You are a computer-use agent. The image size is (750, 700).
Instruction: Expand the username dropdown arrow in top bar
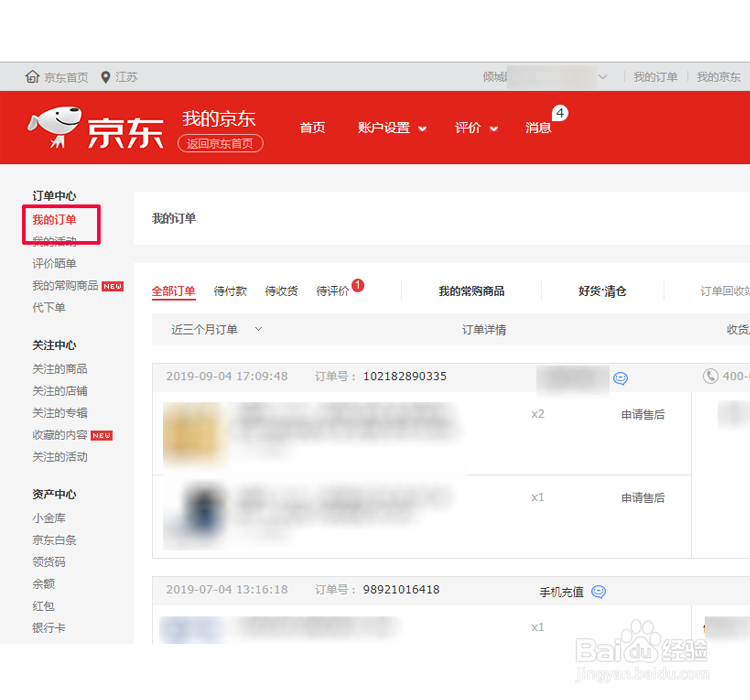click(x=603, y=77)
